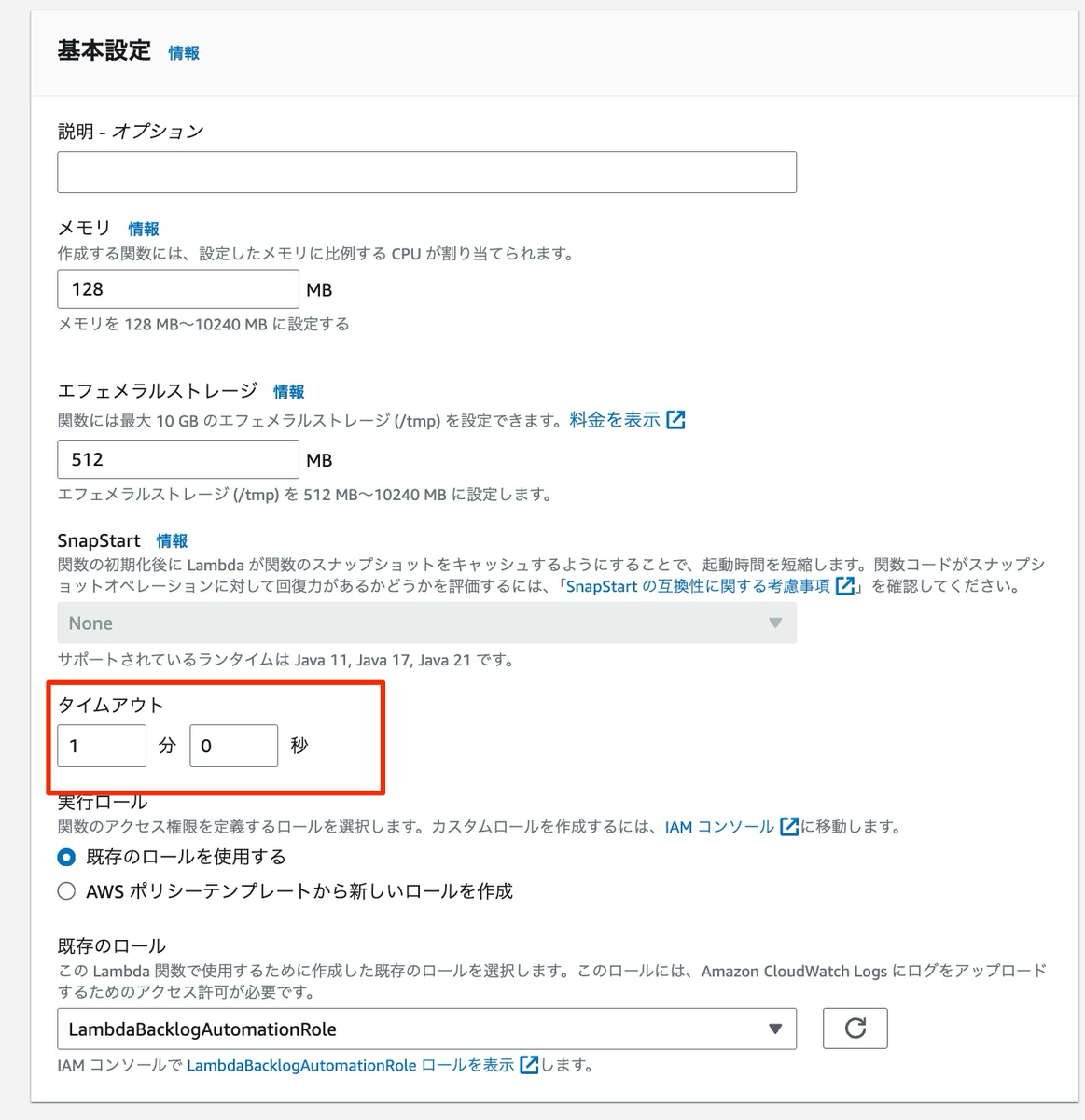Click the タイムアウト label
1085x1120 pixels.
(110, 705)
